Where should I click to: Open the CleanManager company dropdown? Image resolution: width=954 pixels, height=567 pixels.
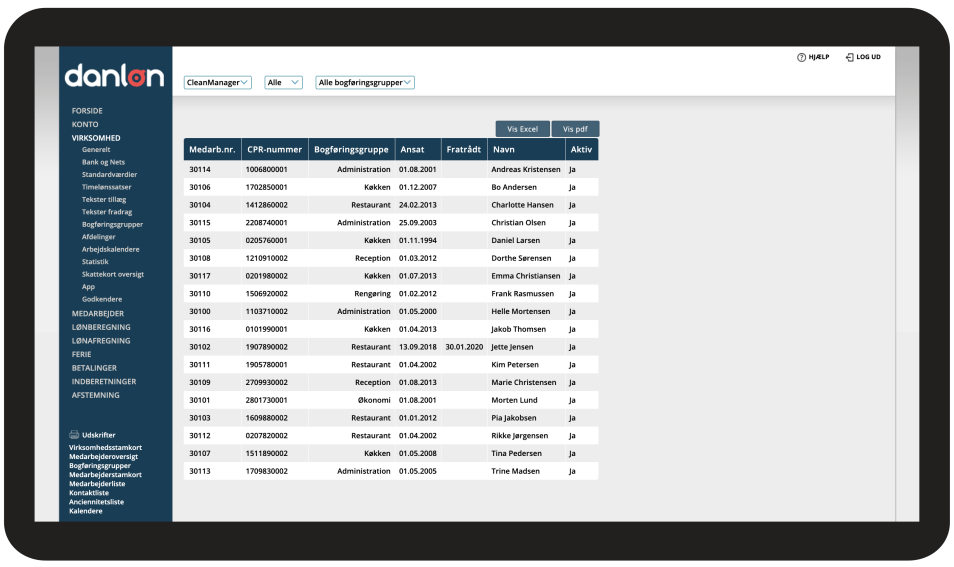pos(217,83)
